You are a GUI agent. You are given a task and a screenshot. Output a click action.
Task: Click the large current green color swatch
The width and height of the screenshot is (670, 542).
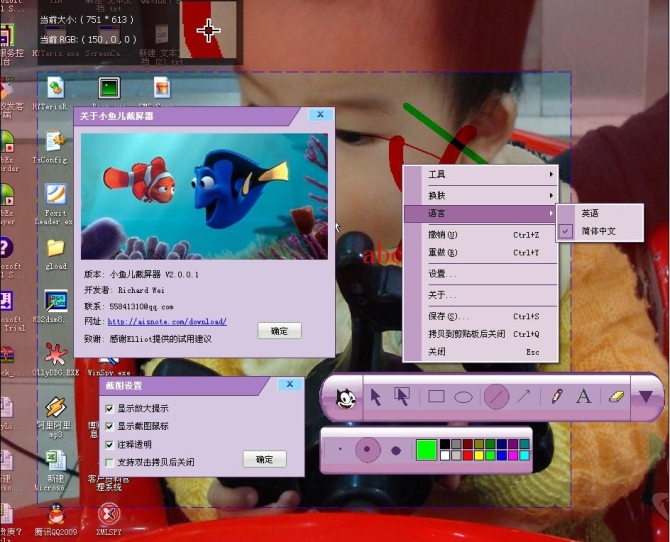[x=426, y=450]
